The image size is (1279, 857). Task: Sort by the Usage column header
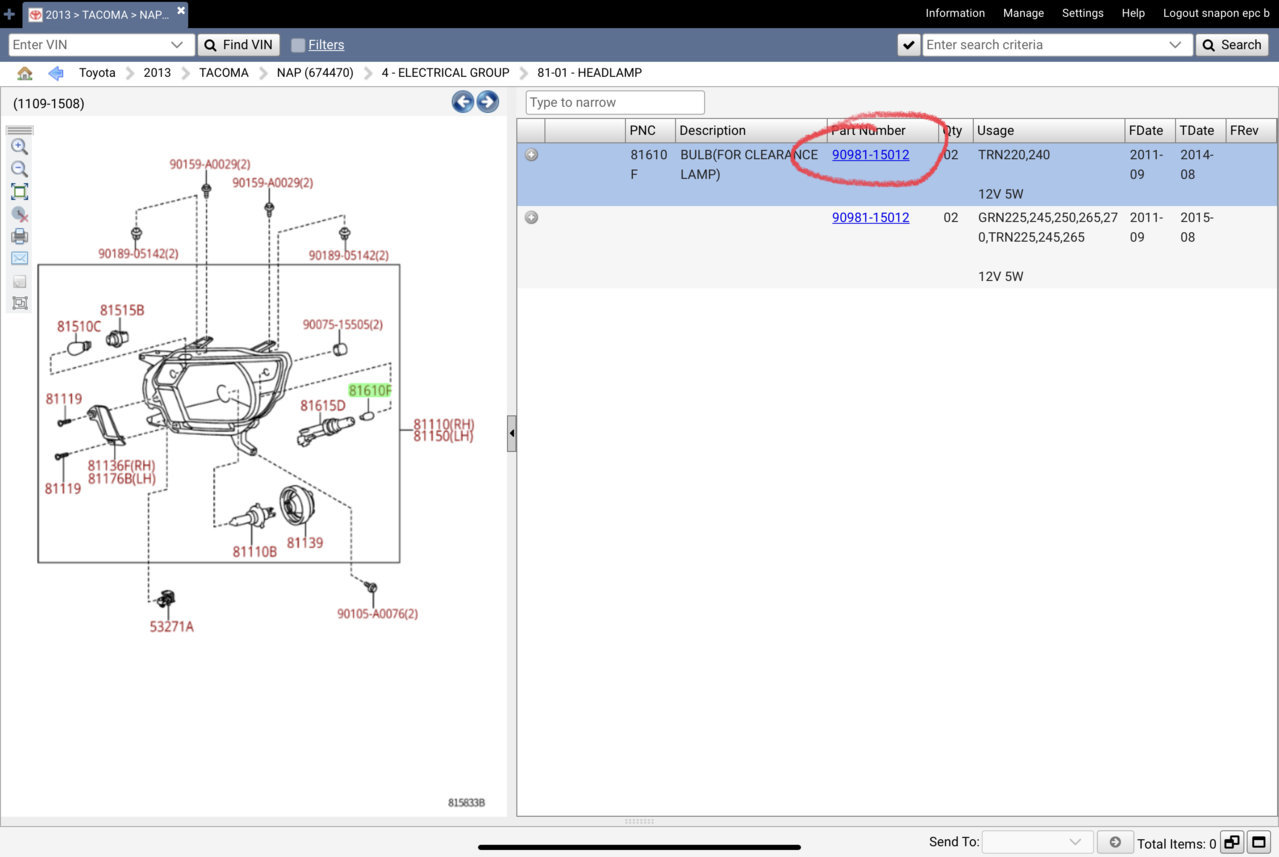(x=1049, y=131)
